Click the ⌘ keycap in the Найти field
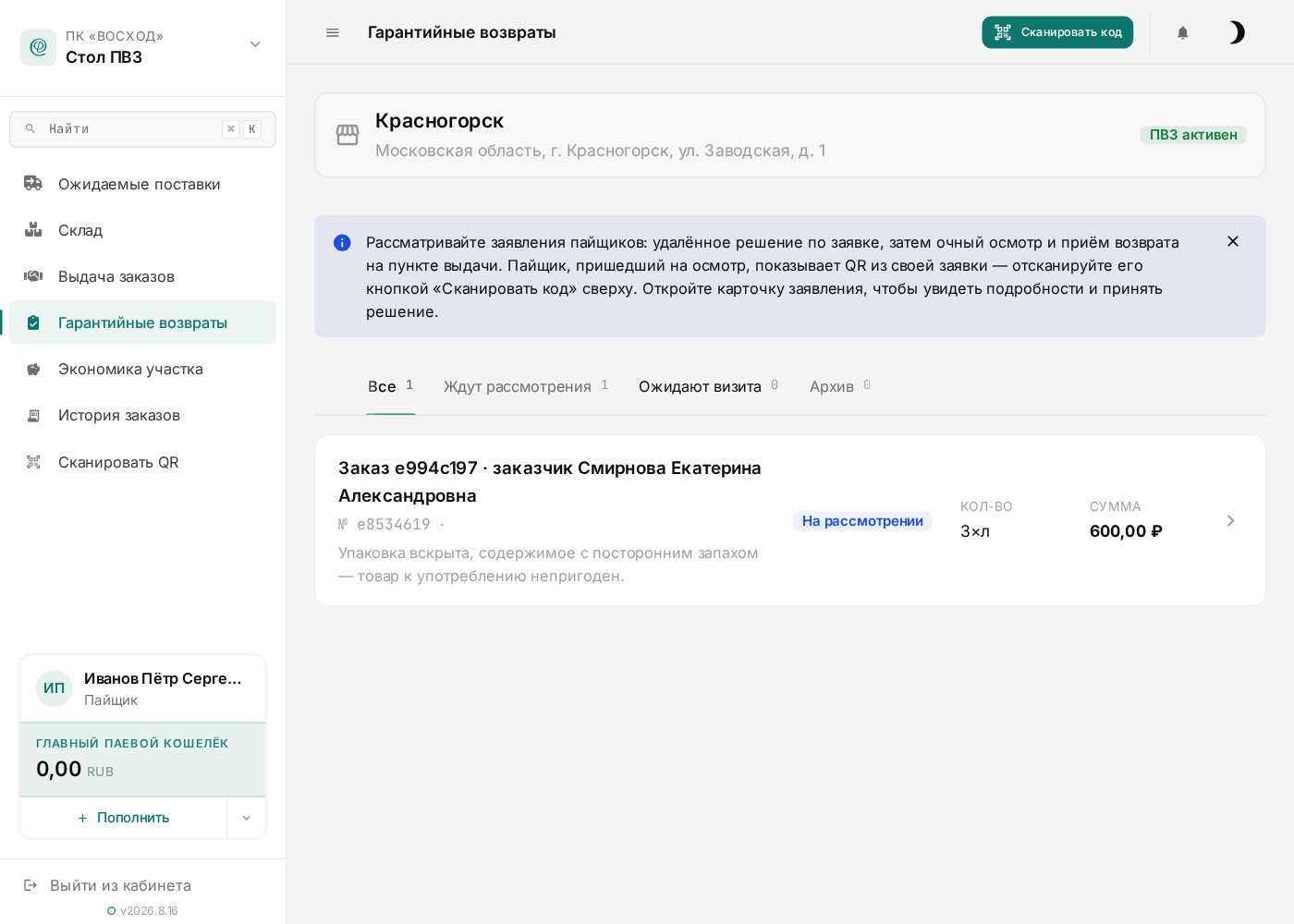Viewport: 1294px width, 924px height. click(x=231, y=129)
